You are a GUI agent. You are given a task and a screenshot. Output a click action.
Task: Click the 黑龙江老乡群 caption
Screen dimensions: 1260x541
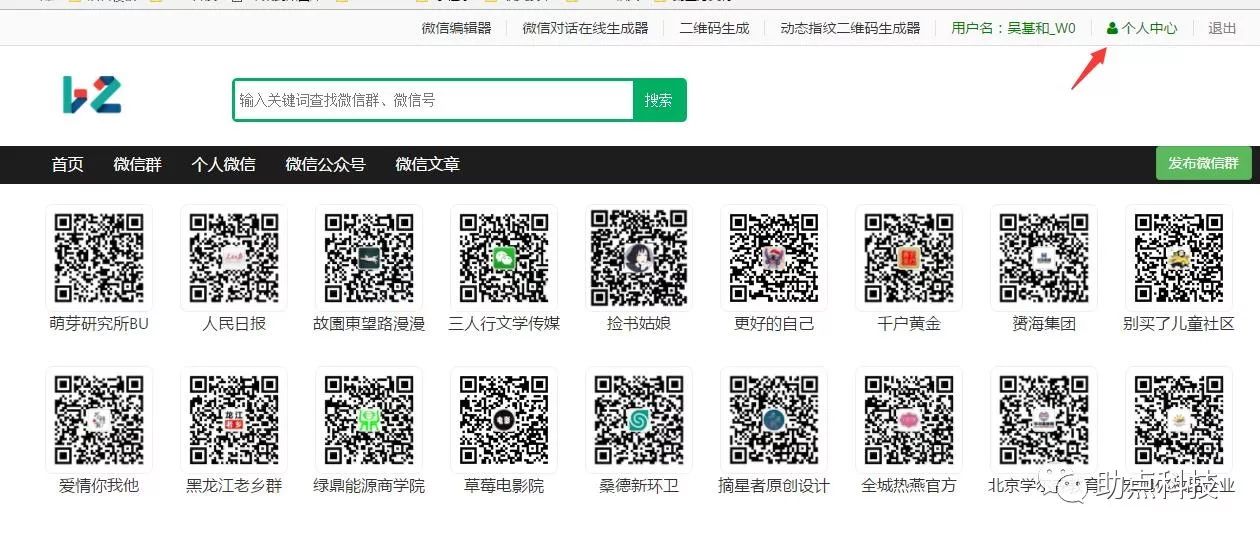[x=234, y=486]
